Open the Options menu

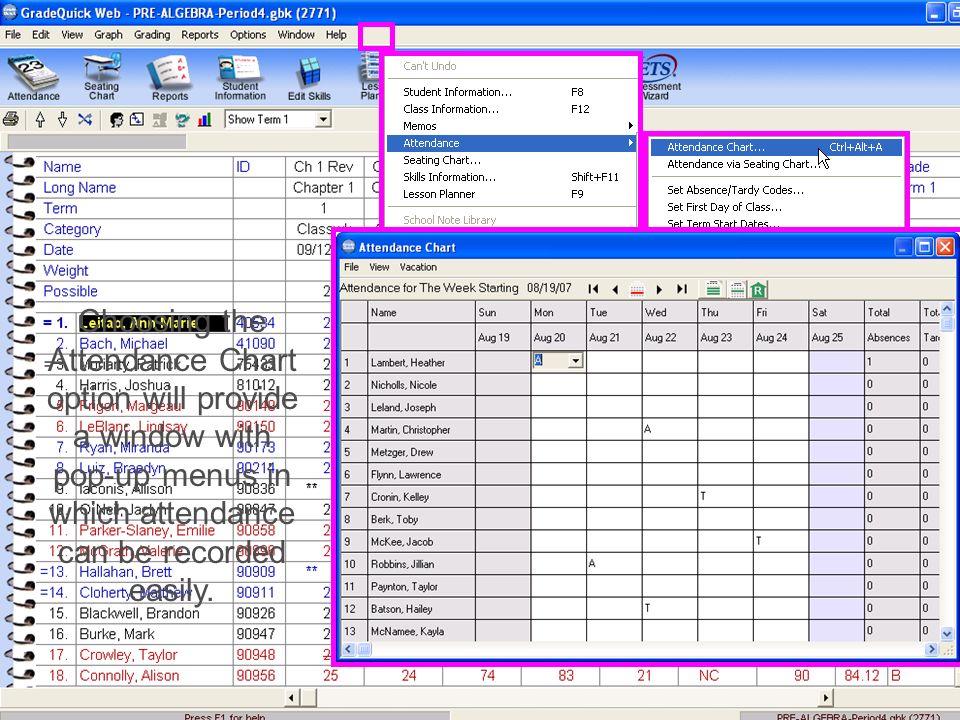pos(248,35)
